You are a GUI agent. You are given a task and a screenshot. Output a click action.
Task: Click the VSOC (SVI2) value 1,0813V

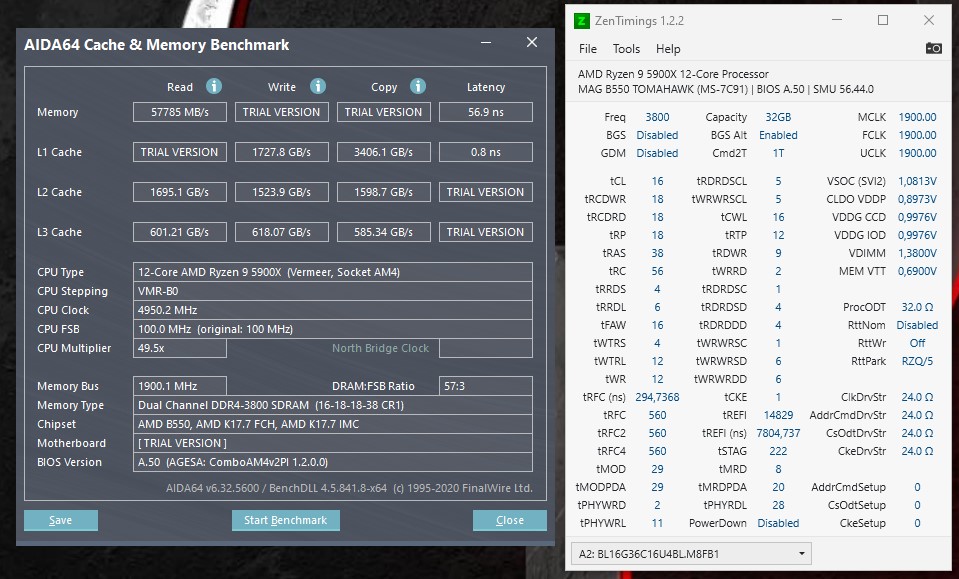point(917,181)
